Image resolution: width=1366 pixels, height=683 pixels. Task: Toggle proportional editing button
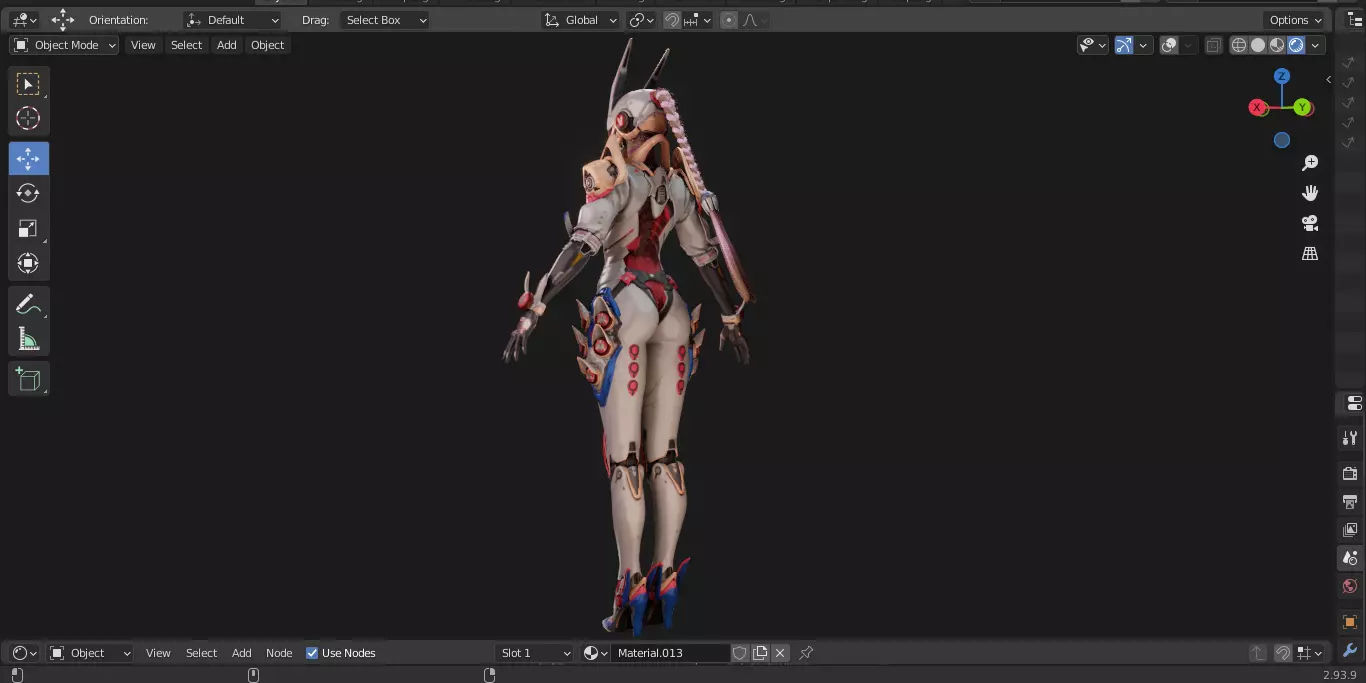(728, 20)
